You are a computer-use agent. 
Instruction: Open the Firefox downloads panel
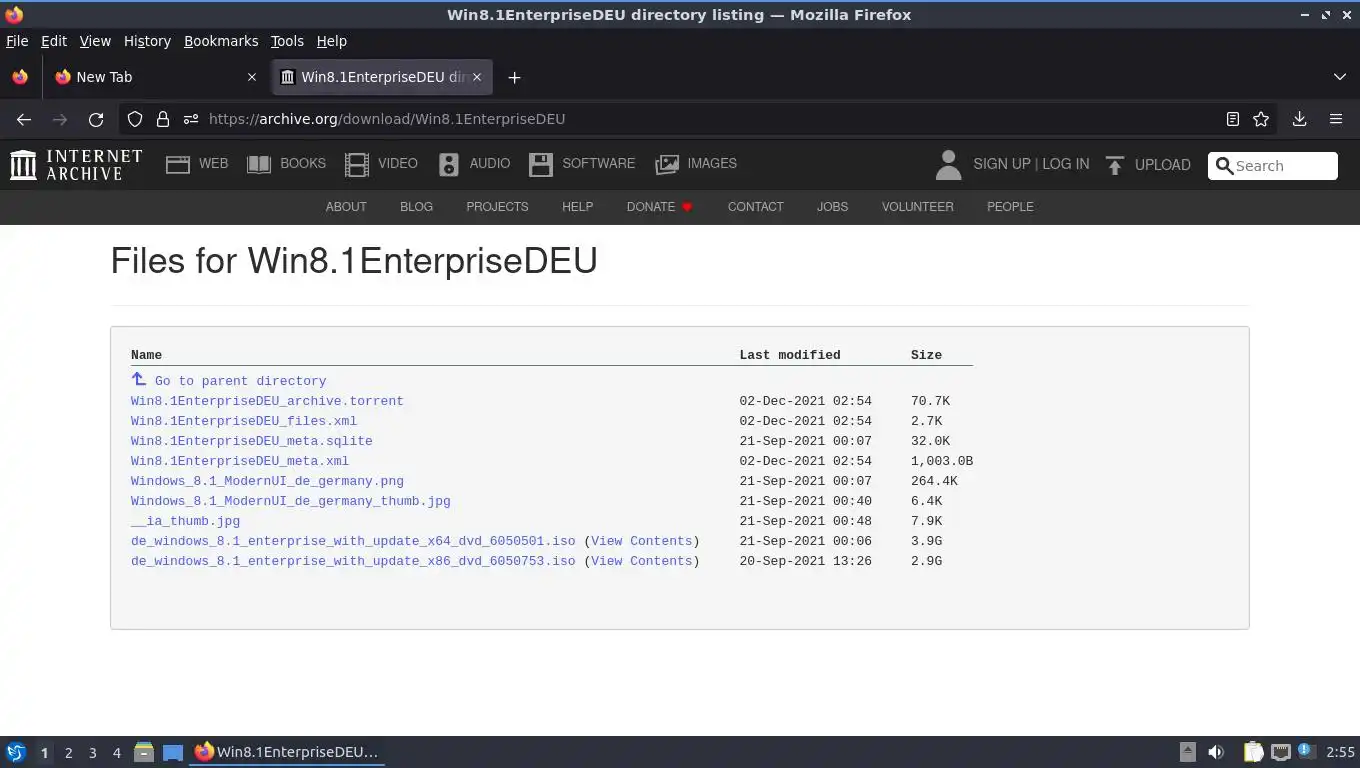point(1300,119)
